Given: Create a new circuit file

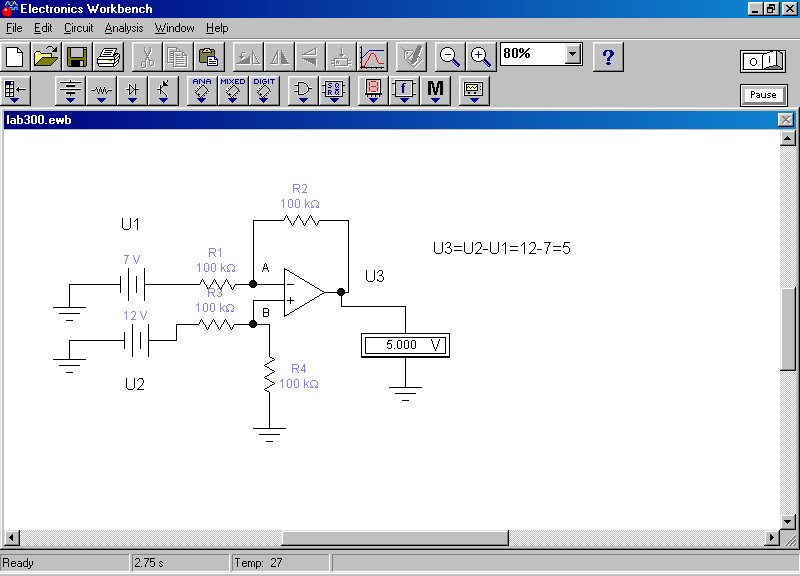Looking at the screenshot, I should pyautogui.click(x=15, y=57).
